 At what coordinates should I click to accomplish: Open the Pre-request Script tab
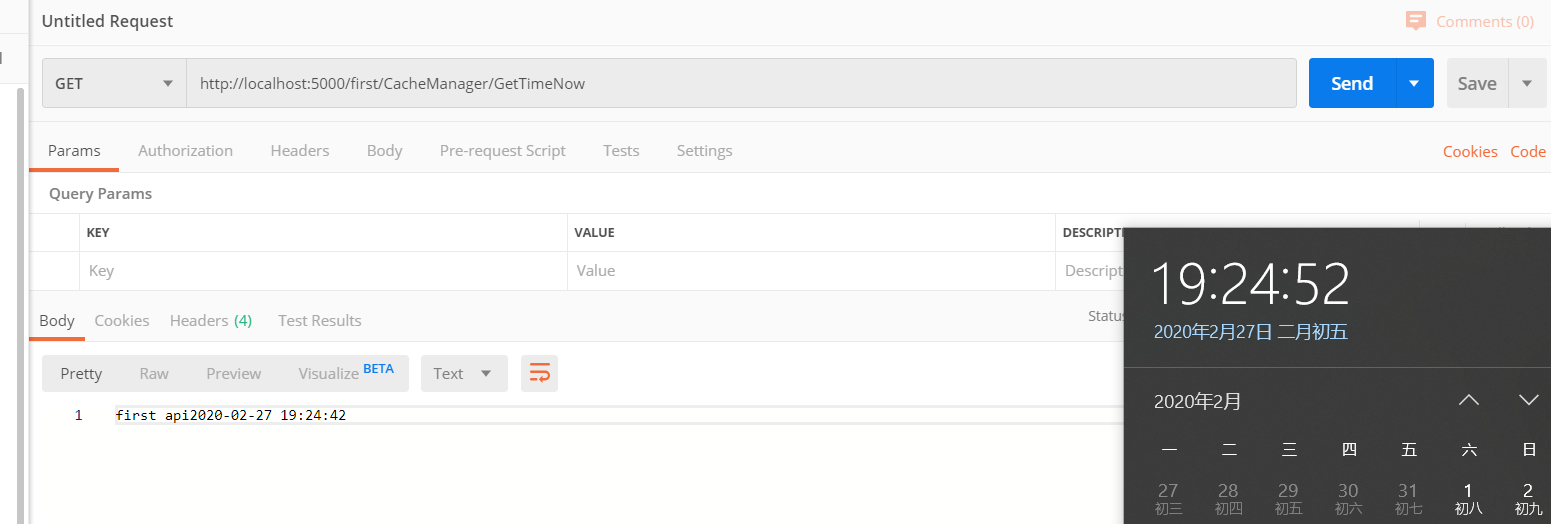click(x=503, y=151)
